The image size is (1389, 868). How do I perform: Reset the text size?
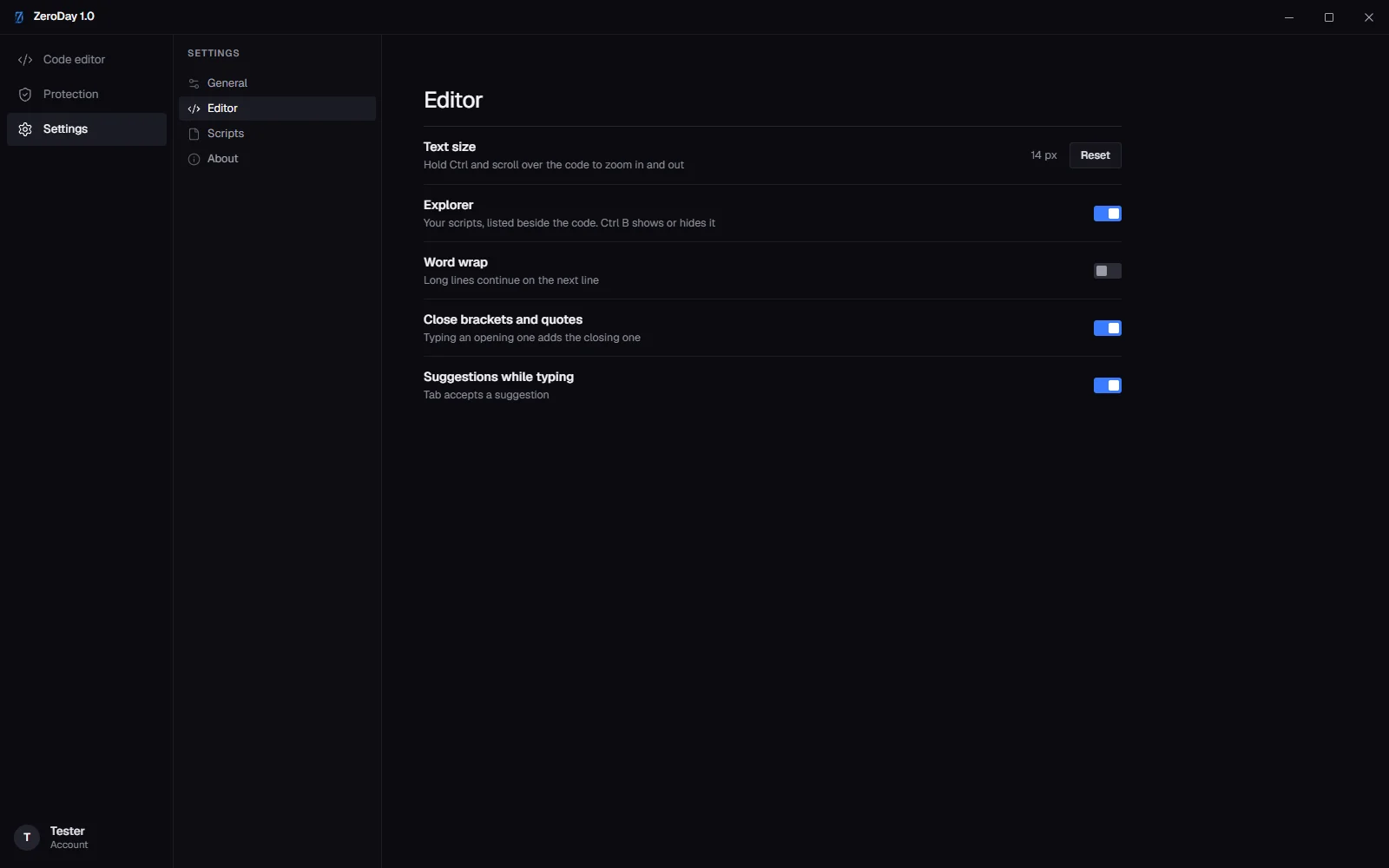[x=1096, y=155]
